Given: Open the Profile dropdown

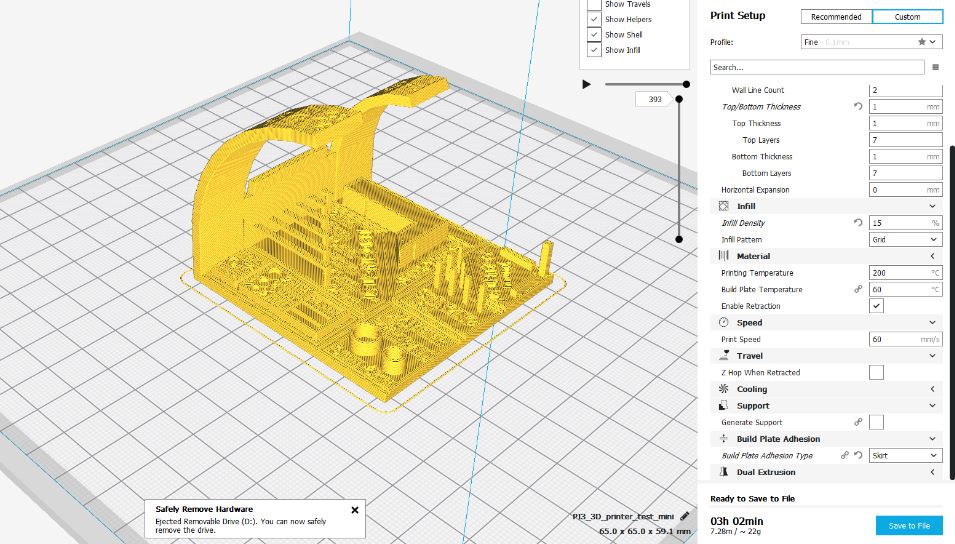Looking at the screenshot, I should (872, 42).
